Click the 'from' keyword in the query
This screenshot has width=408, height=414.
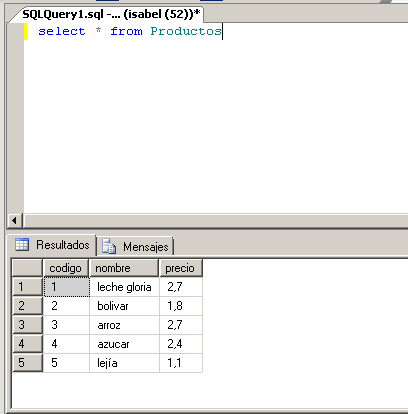126,31
